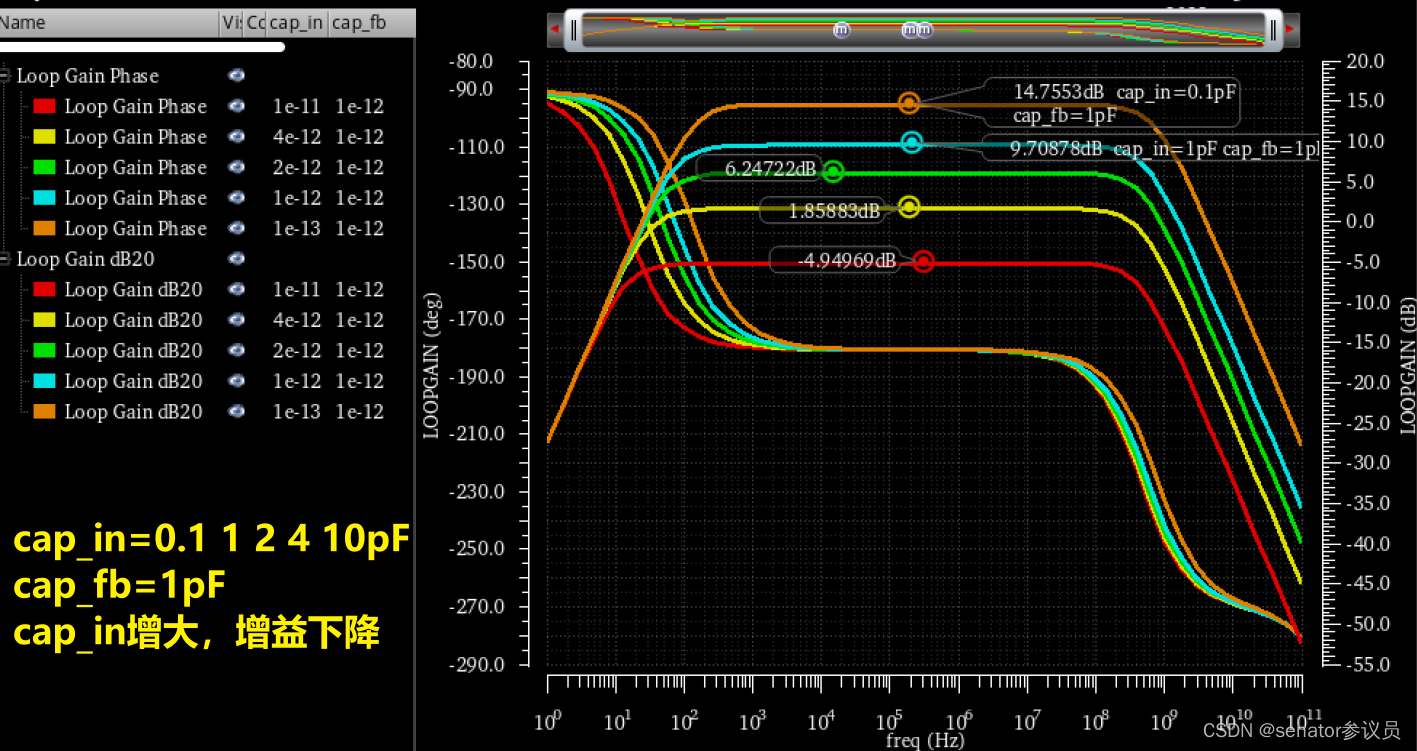Click the red marker circle on -4.94969dB trace
The image size is (1417, 751).
tap(924, 261)
